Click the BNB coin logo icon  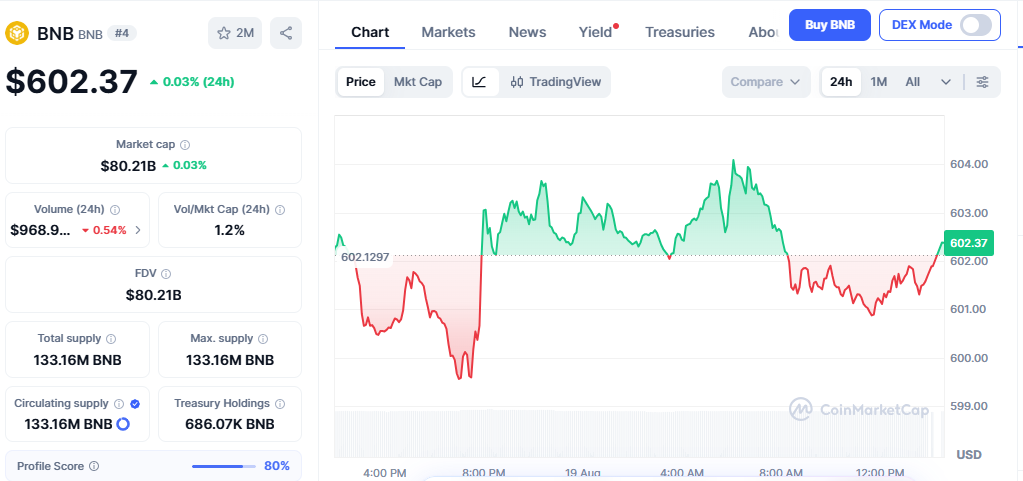[18, 33]
